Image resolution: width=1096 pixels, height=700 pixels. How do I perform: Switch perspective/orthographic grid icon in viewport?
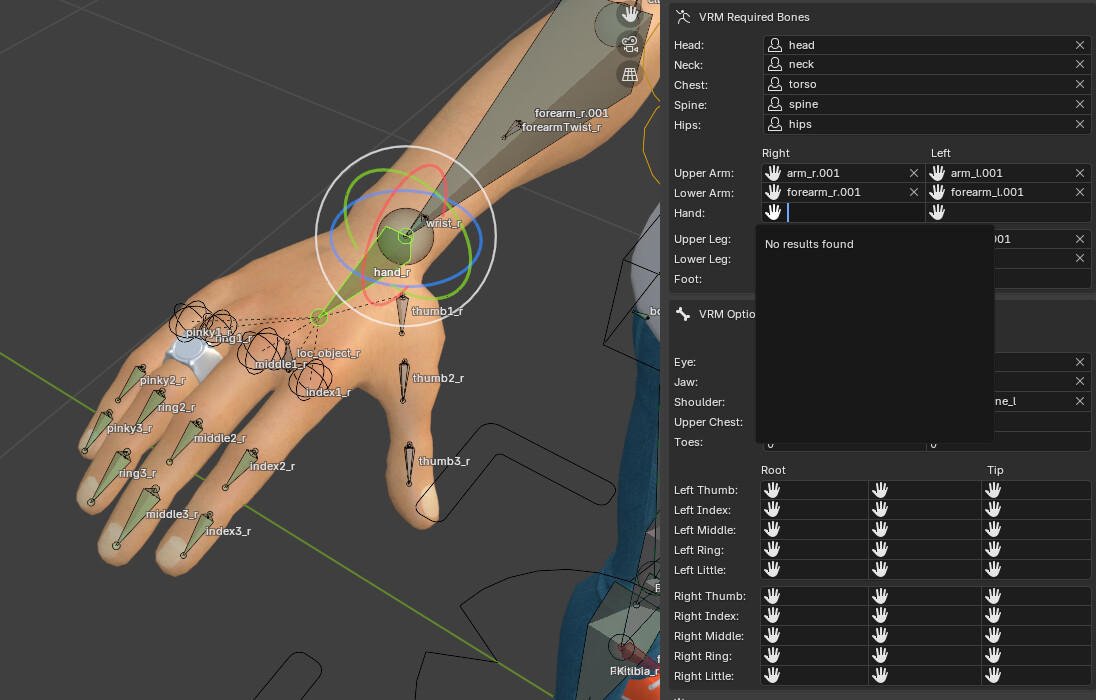tap(630, 74)
